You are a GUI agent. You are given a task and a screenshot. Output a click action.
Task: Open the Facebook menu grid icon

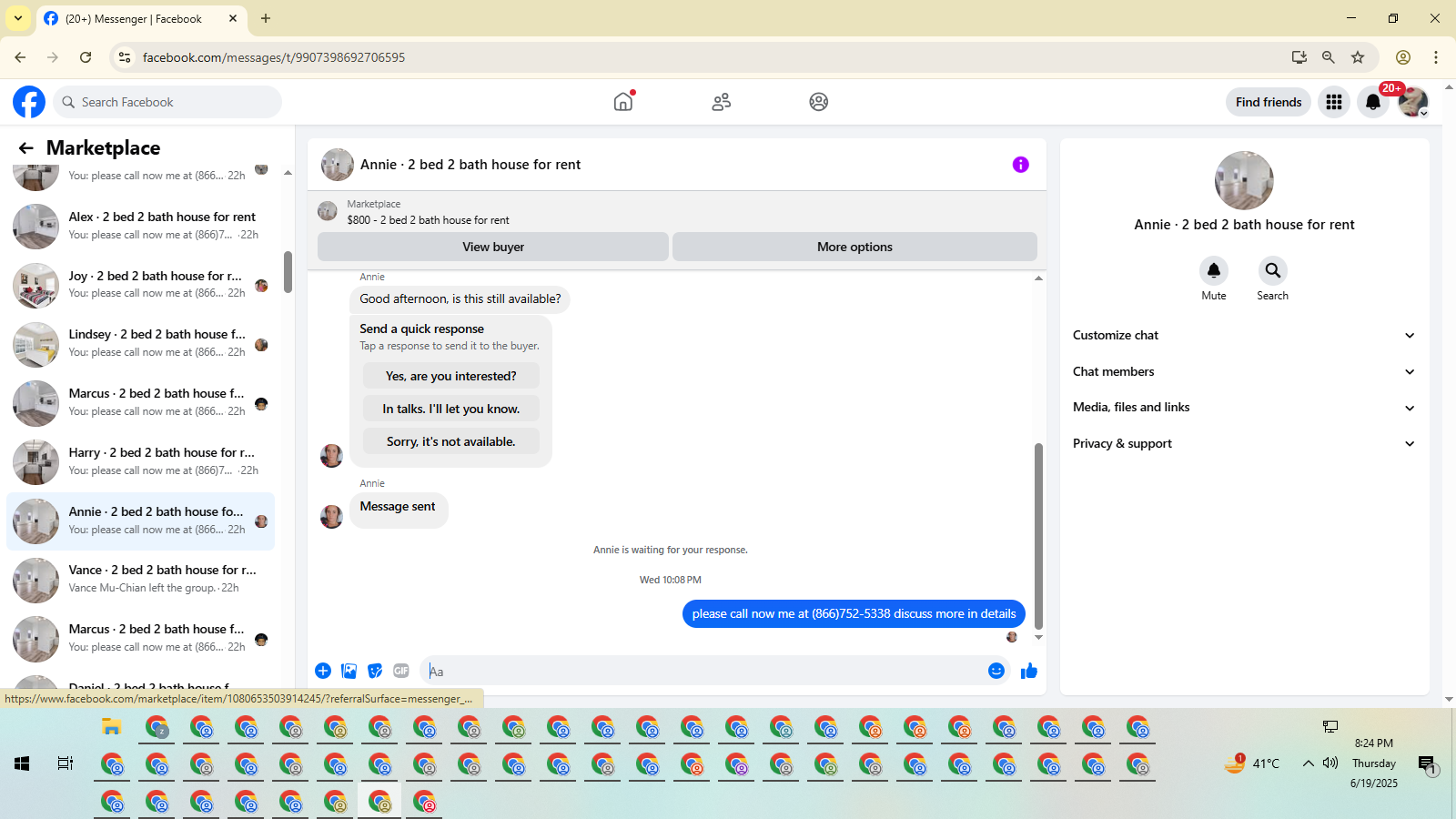[x=1334, y=102]
